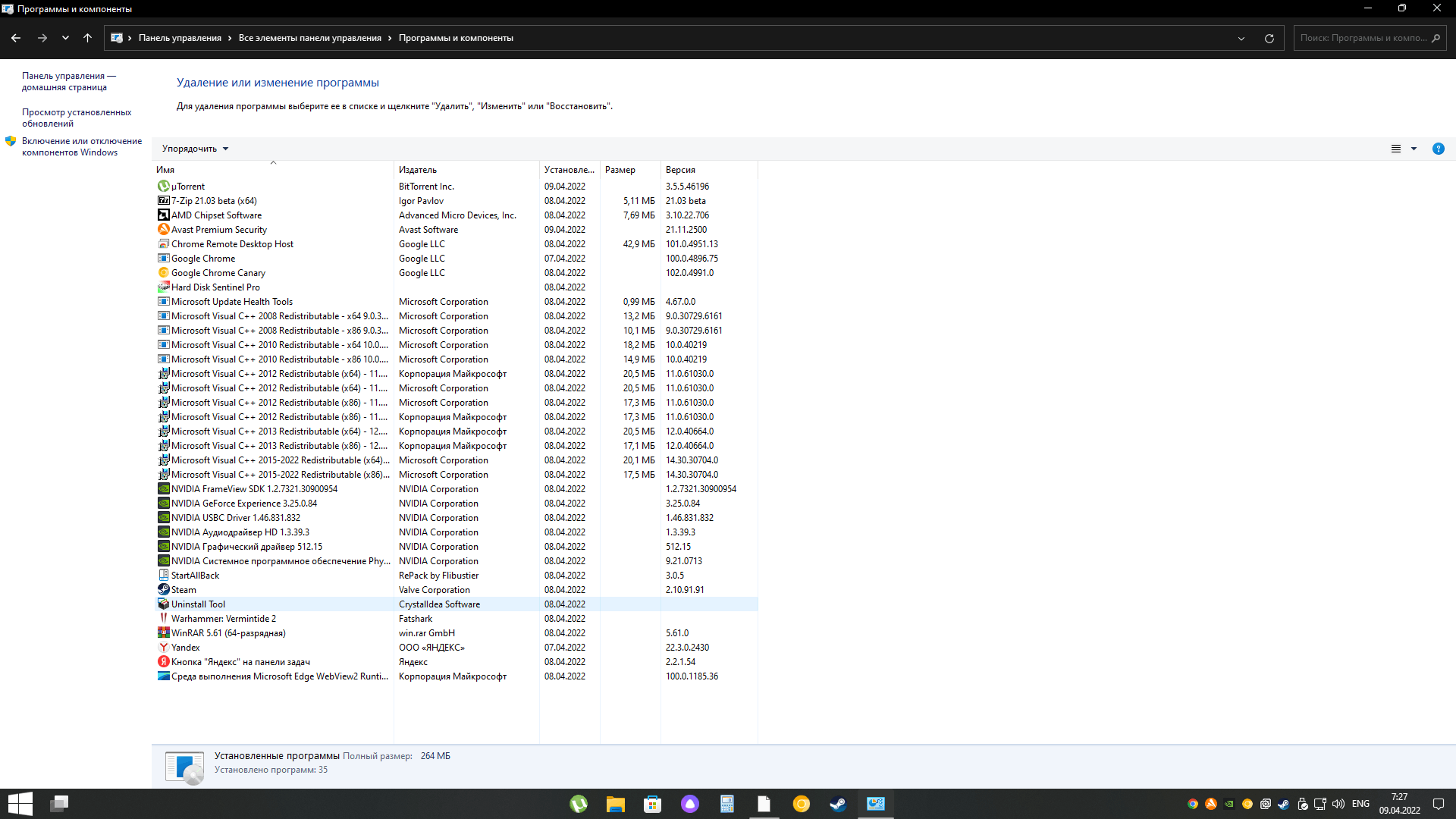The image size is (1456, 819).
Task: Select the StartAllBack icon
Action: [163, 576]
